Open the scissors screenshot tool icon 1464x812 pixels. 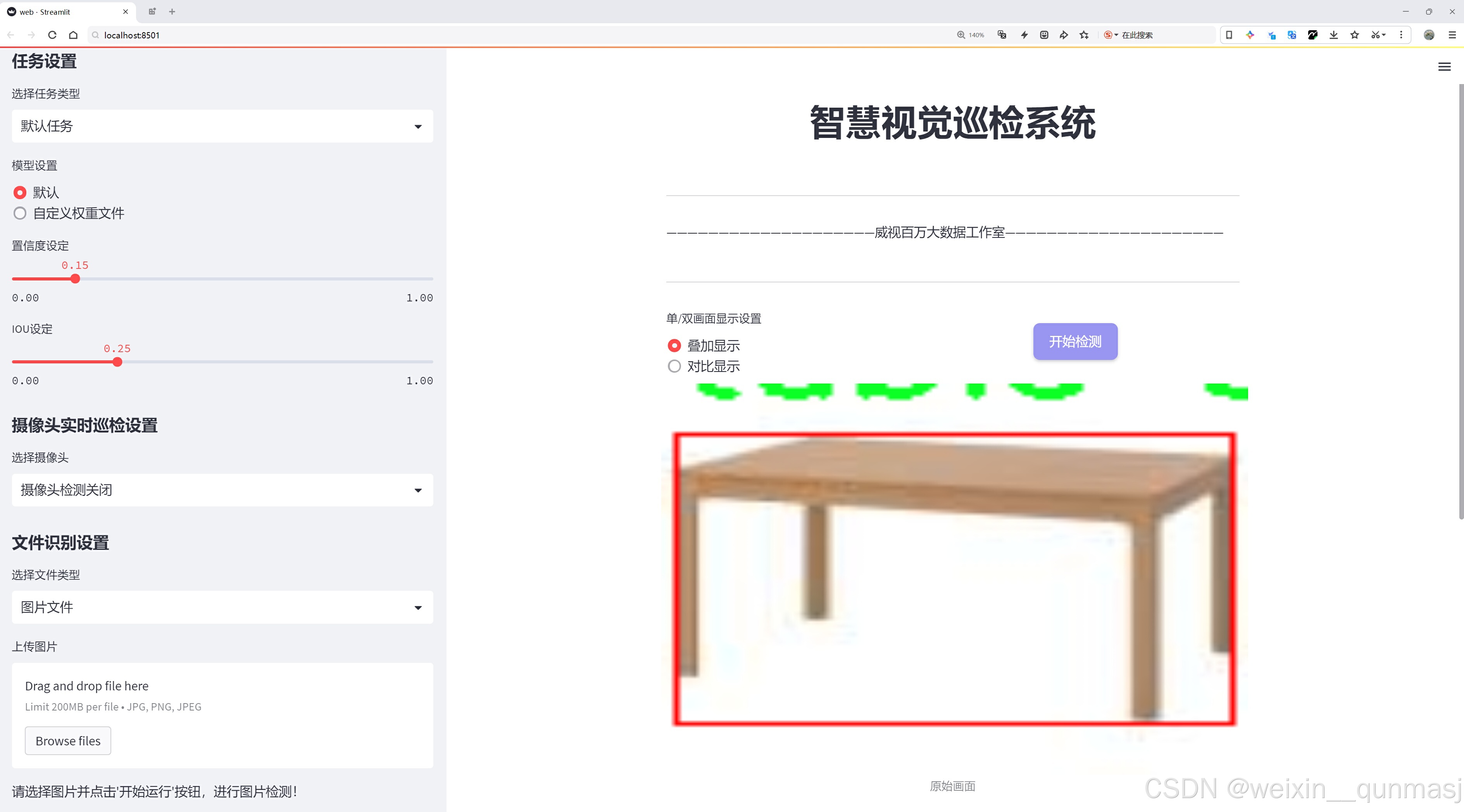point(1375,35)
